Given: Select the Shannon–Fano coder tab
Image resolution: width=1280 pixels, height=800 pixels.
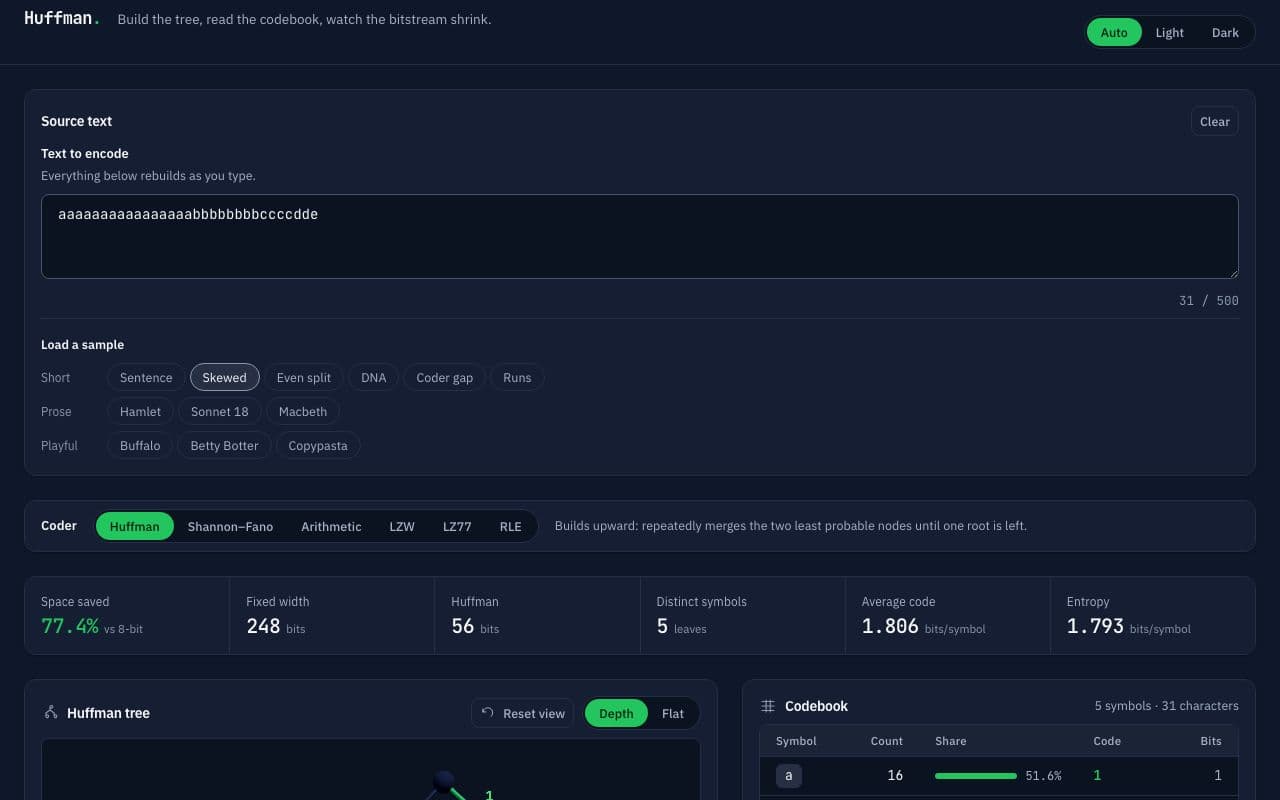Looking at the screenshot, I should [x=230, y=526].
